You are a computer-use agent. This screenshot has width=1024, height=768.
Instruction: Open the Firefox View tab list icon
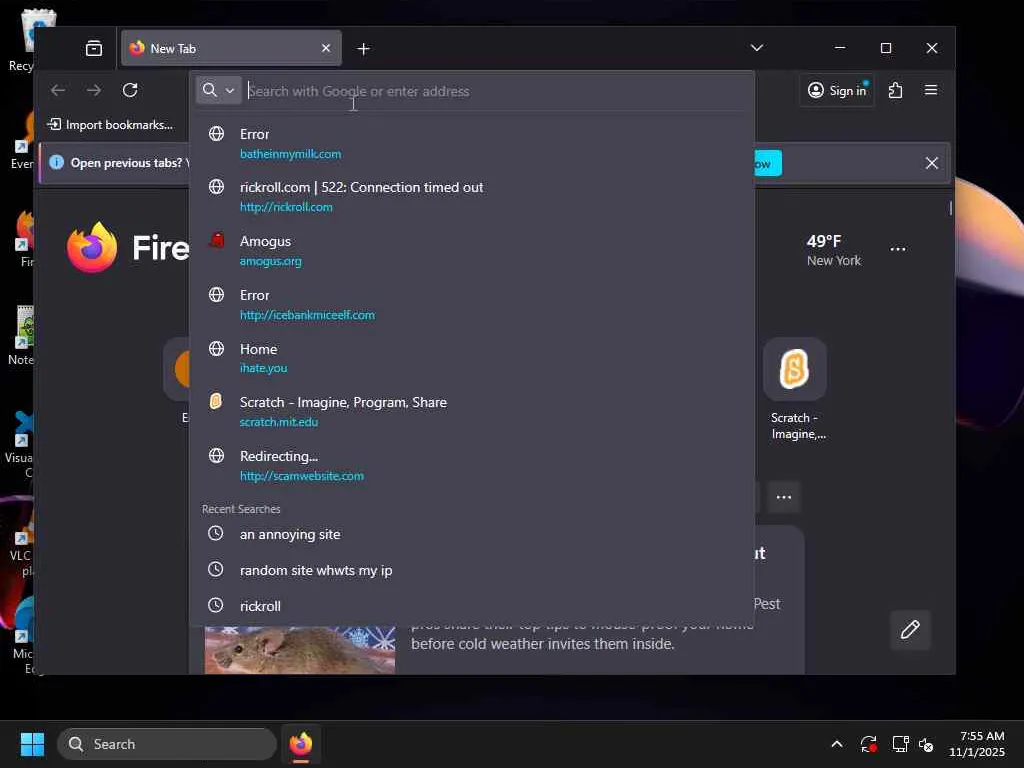93,48
